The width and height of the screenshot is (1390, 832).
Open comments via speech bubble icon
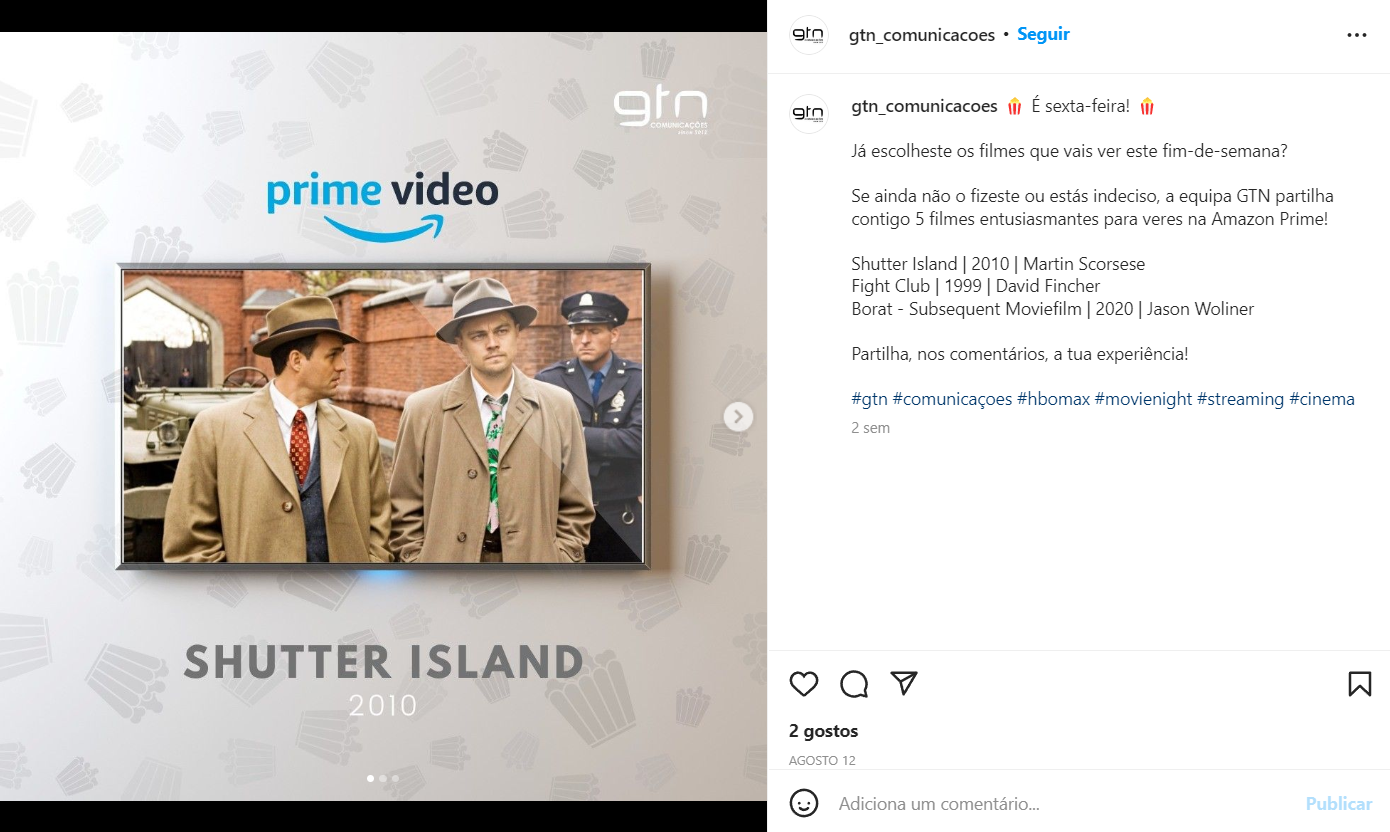854,684
